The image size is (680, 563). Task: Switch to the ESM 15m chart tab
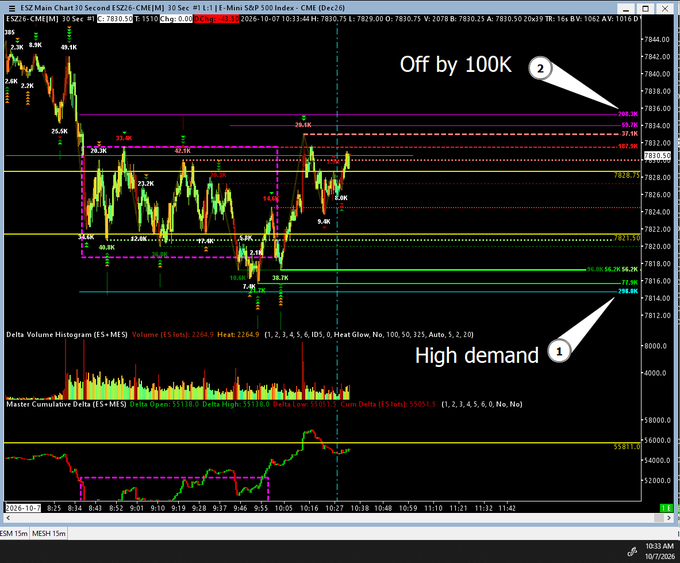tap(13, 533)
